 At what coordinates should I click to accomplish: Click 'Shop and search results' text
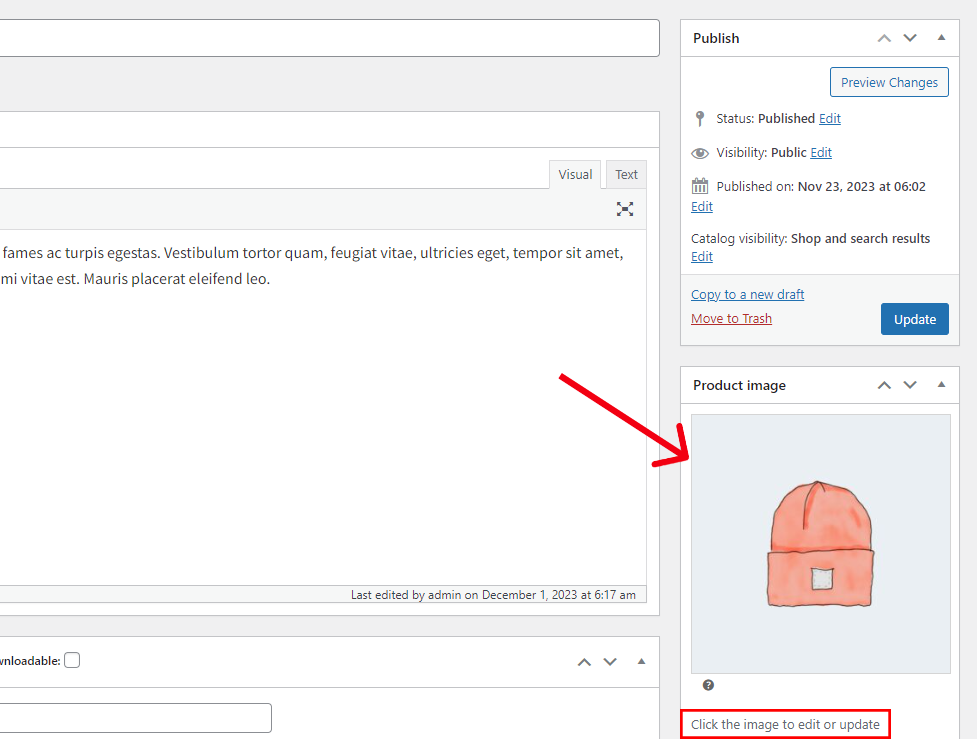(860, 239)
